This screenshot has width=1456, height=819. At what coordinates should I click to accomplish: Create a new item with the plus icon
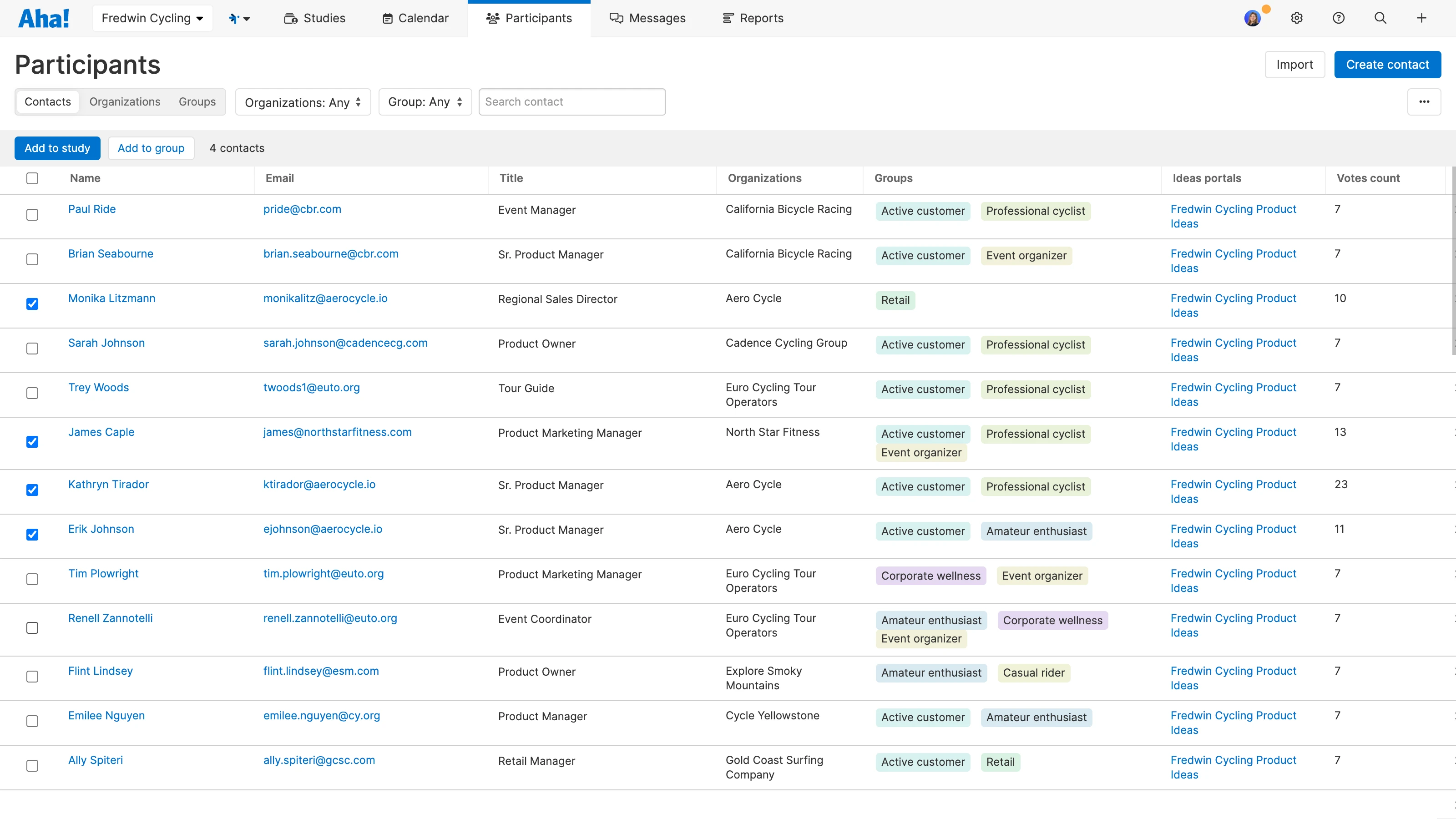(1422, 18)
